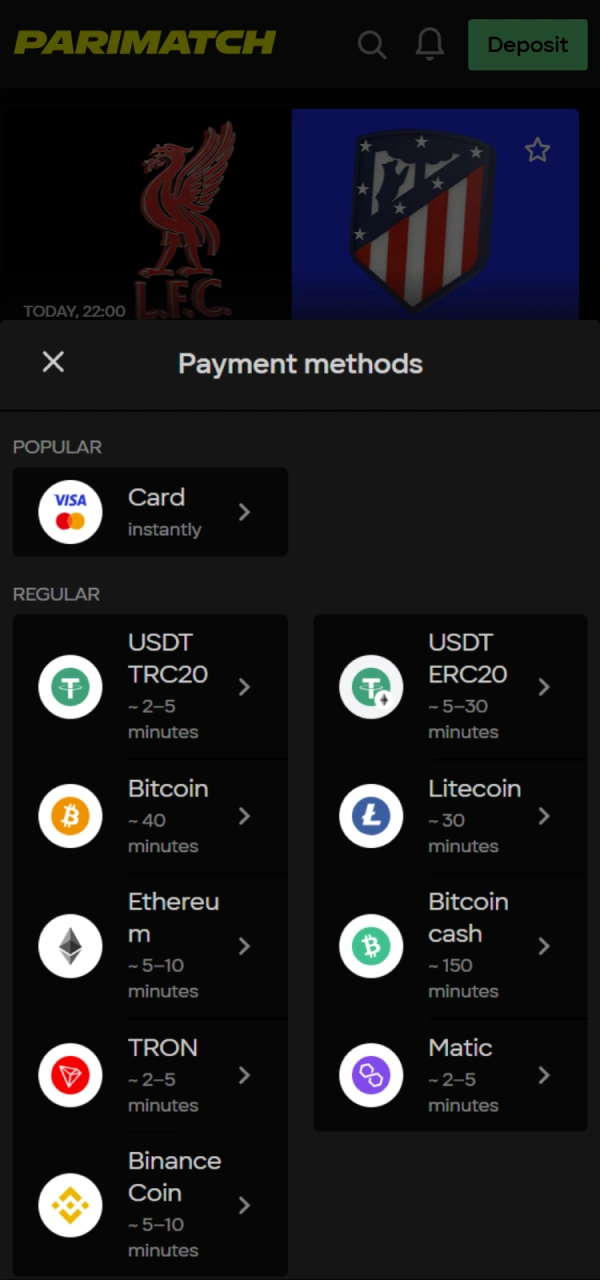Select the USDT TRC20 Tether icon
The image size is (600, 1280).
pos(70,687)
